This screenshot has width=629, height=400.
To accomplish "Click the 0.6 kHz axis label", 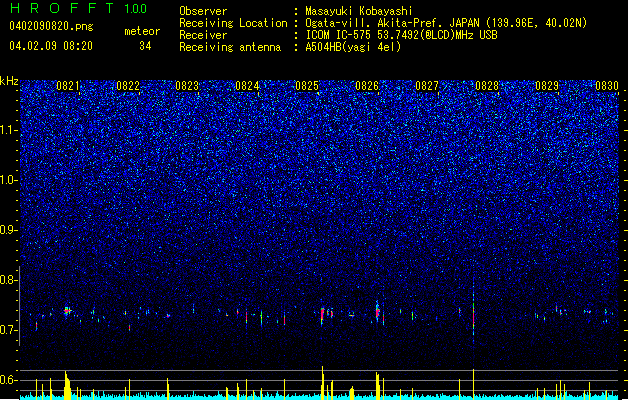I will (9, 380).
